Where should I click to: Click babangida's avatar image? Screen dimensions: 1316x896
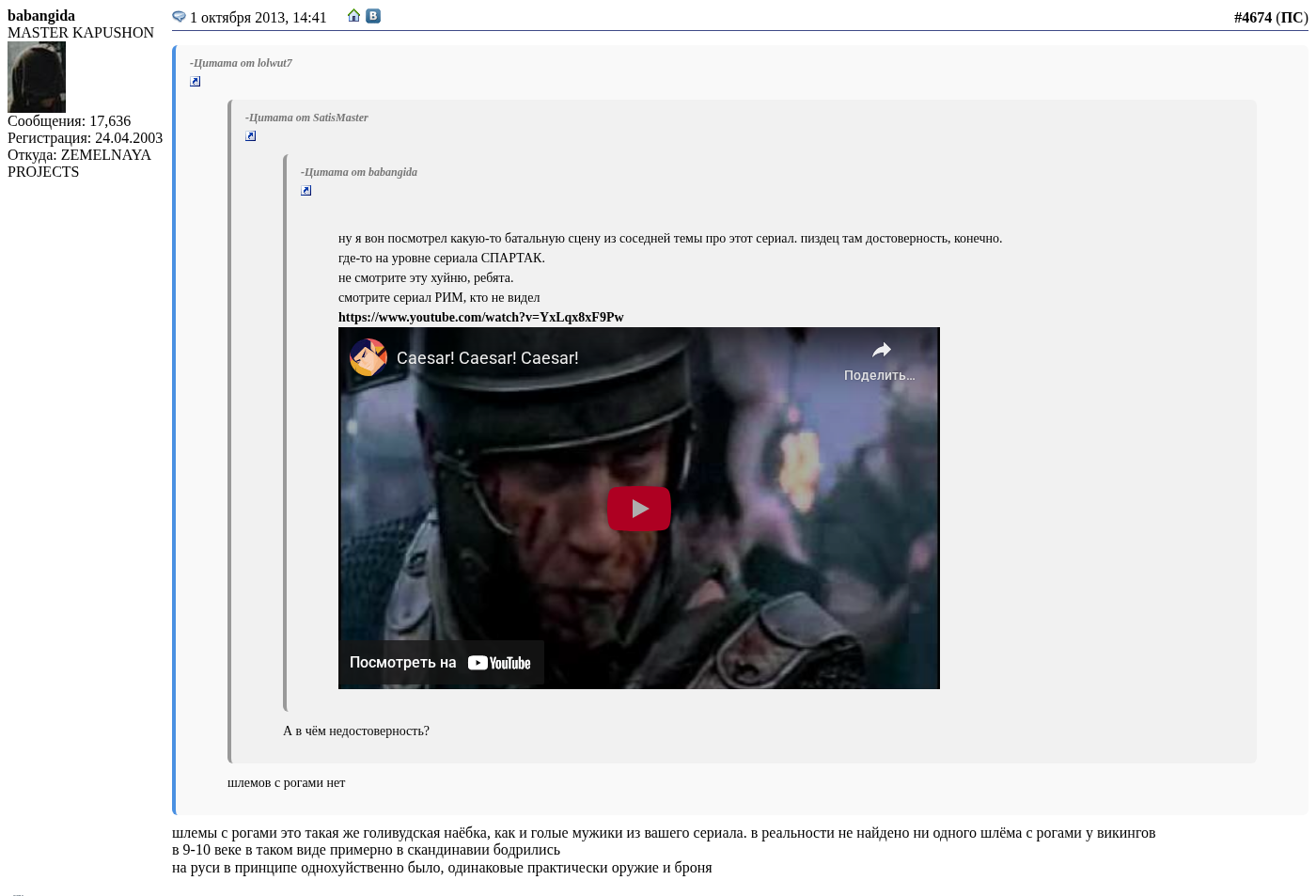pyautogui.click(x=37, y=77)
